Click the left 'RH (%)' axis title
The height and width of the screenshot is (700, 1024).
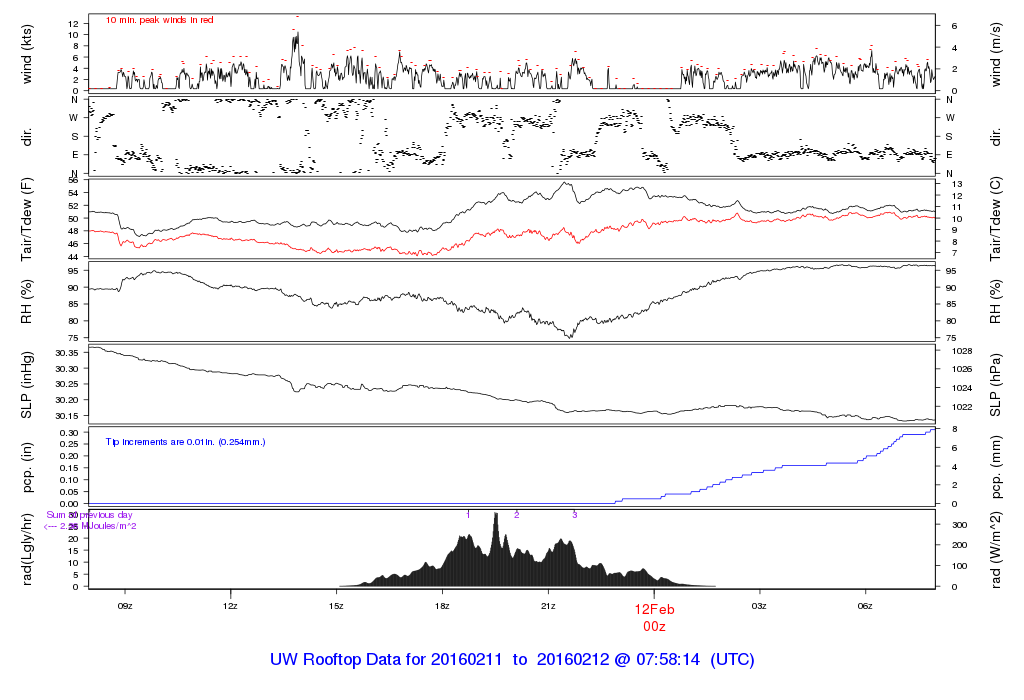pyautogui.click(x=27, y=302)
